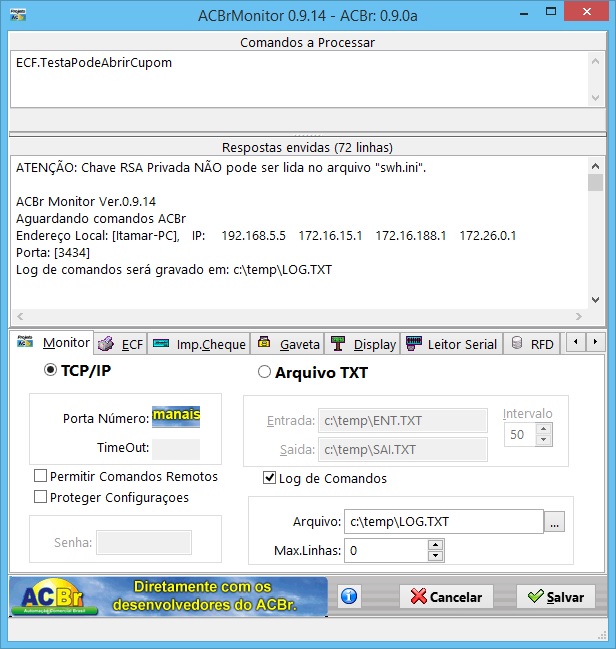616x649 pixels.
Task: Click the 'Aguardando comandos ACBr' line
Action: (101, 219)
